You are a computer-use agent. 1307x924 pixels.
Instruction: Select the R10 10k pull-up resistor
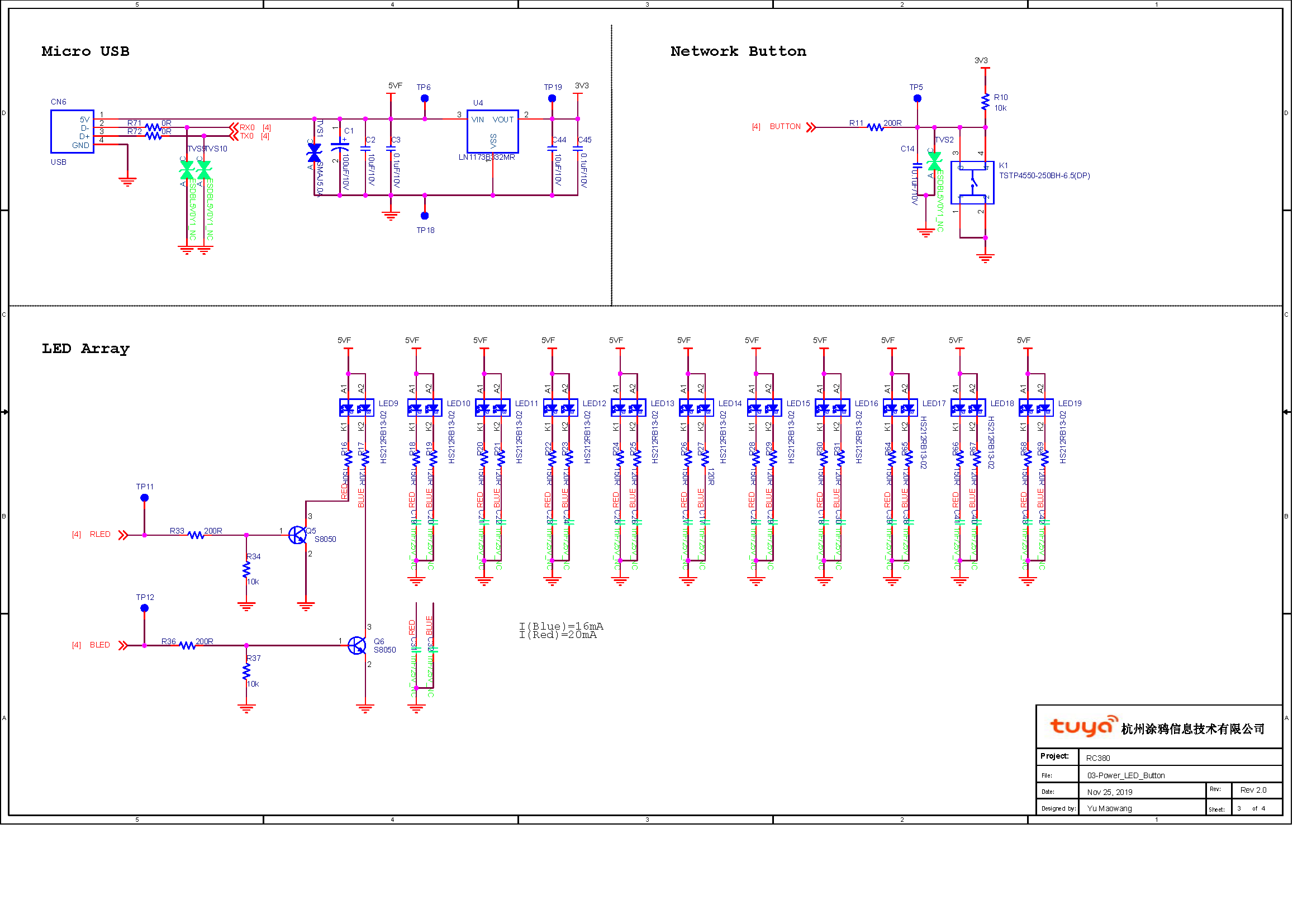(985, 102)
